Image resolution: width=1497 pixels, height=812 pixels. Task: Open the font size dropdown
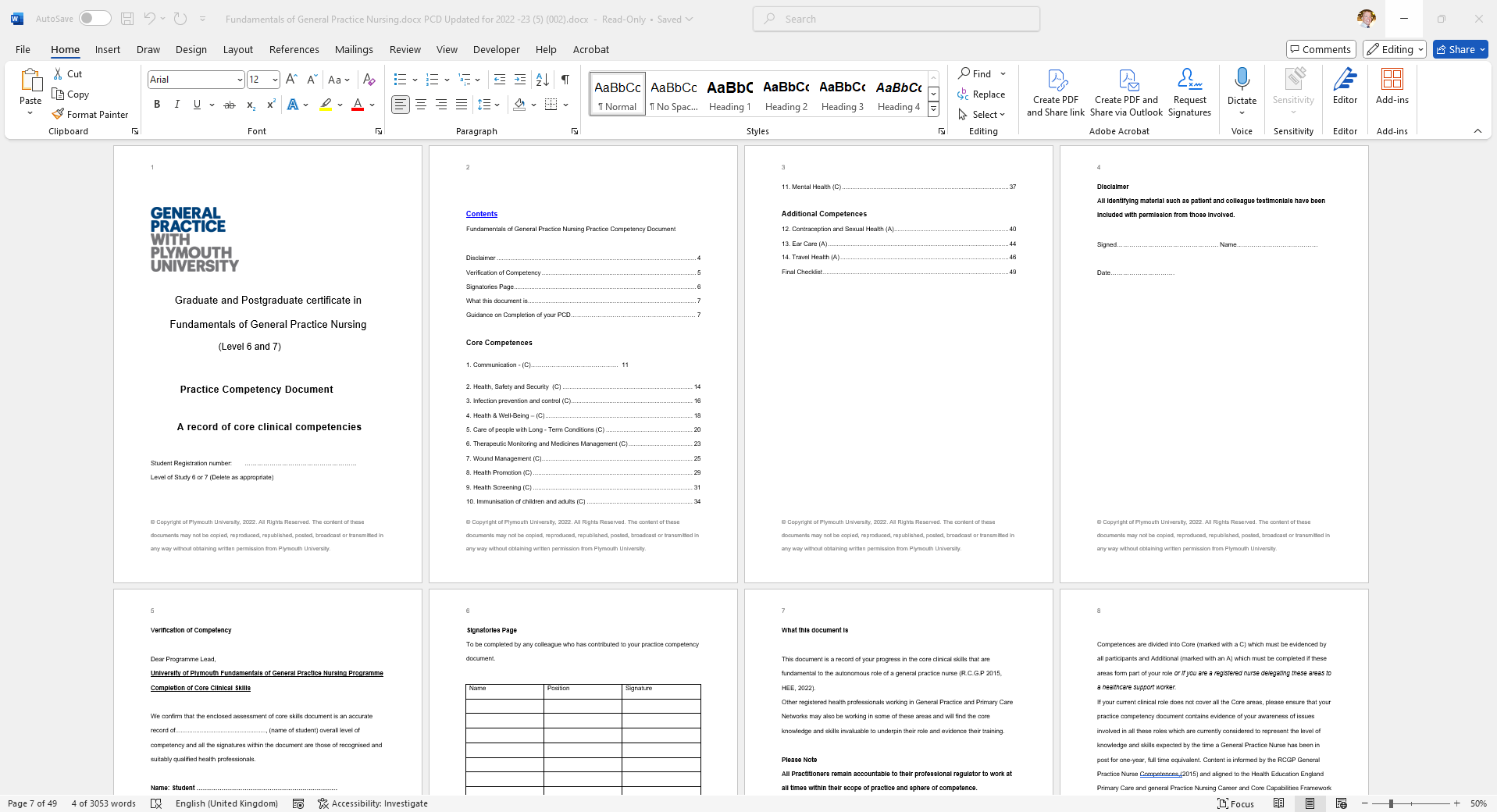pos(275,80)
